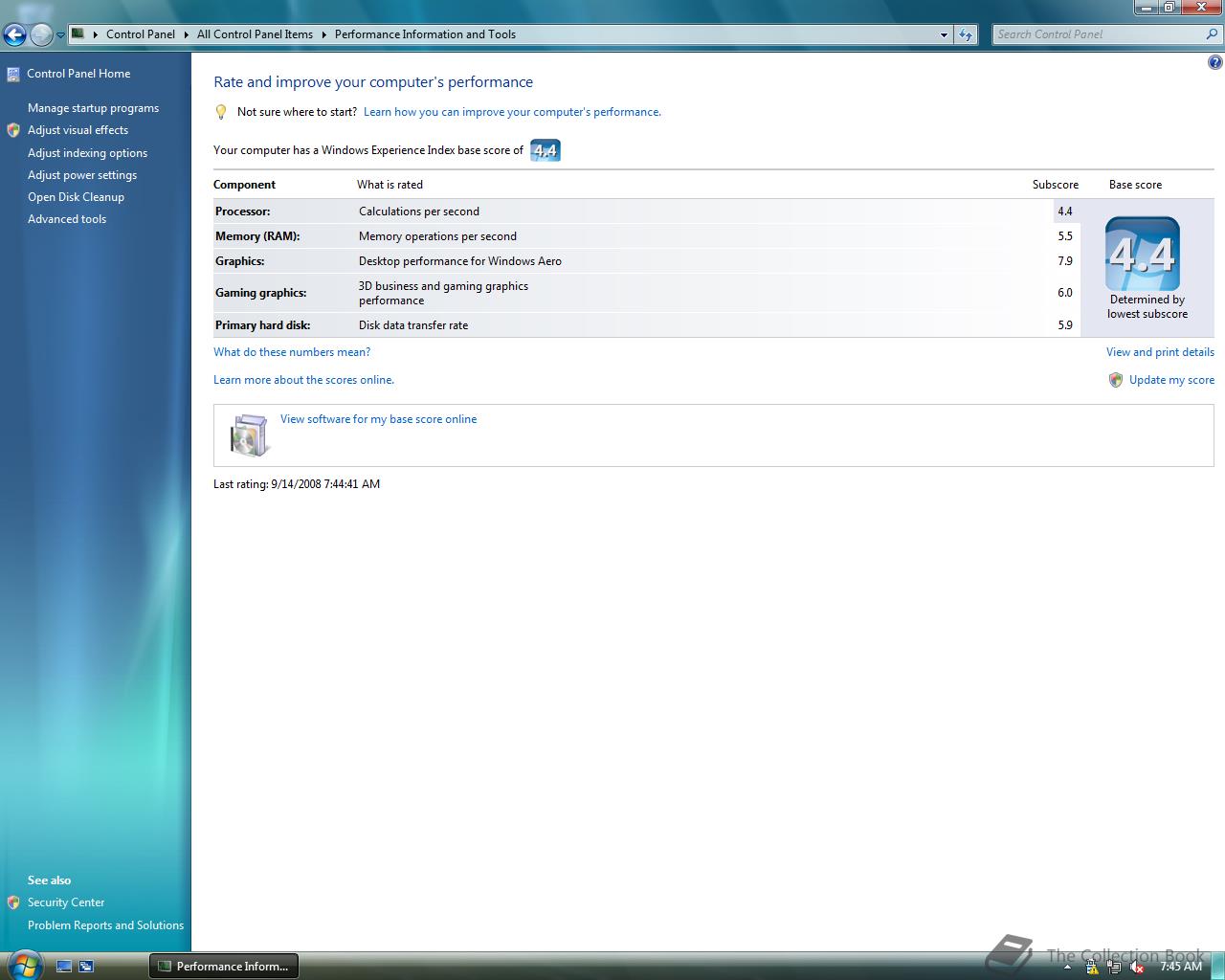Open Control Panel Home
1225x980 pixels.
point(78,74)
